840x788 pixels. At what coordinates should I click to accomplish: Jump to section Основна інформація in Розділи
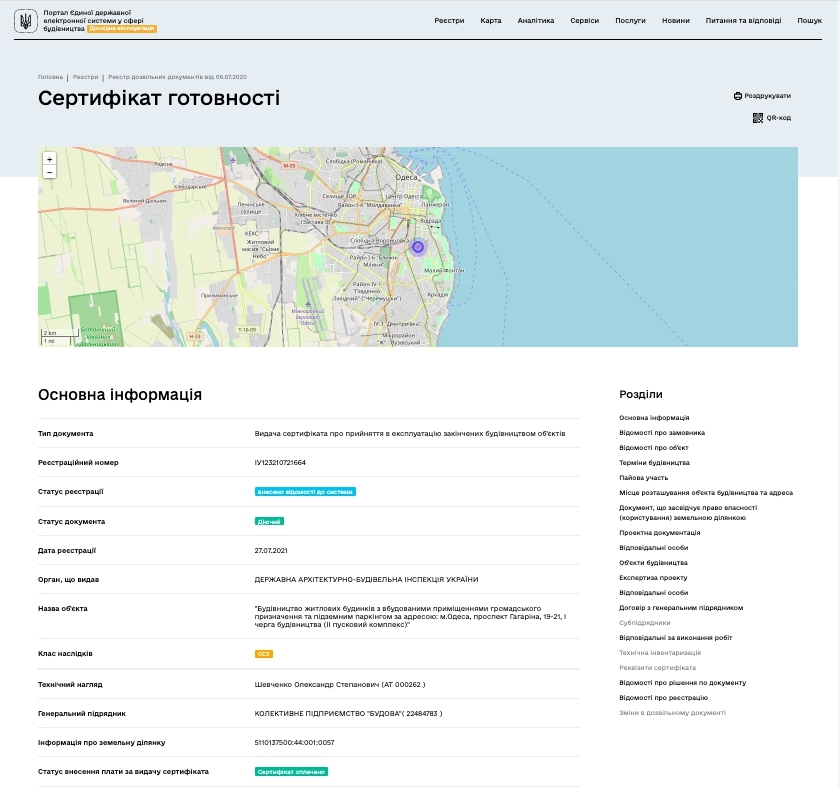[654, 418]
